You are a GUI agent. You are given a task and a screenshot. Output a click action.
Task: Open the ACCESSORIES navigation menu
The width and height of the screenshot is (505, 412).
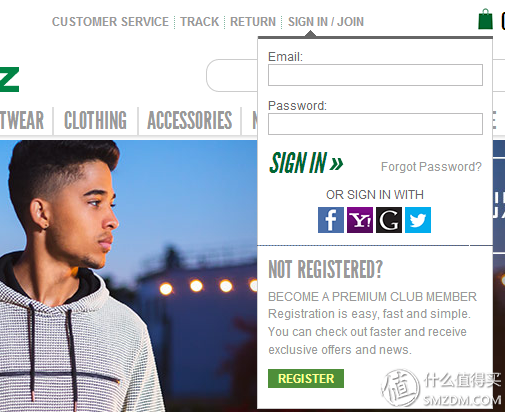pyautogui.click(x=190, y=120)
